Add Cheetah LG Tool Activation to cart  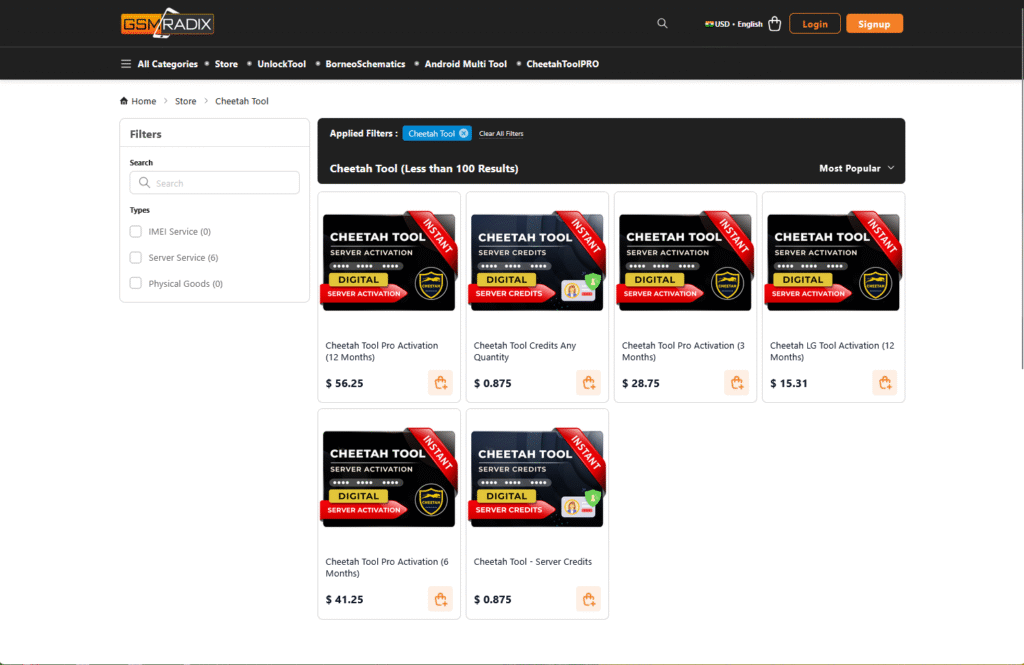click(x=884, y=383)
